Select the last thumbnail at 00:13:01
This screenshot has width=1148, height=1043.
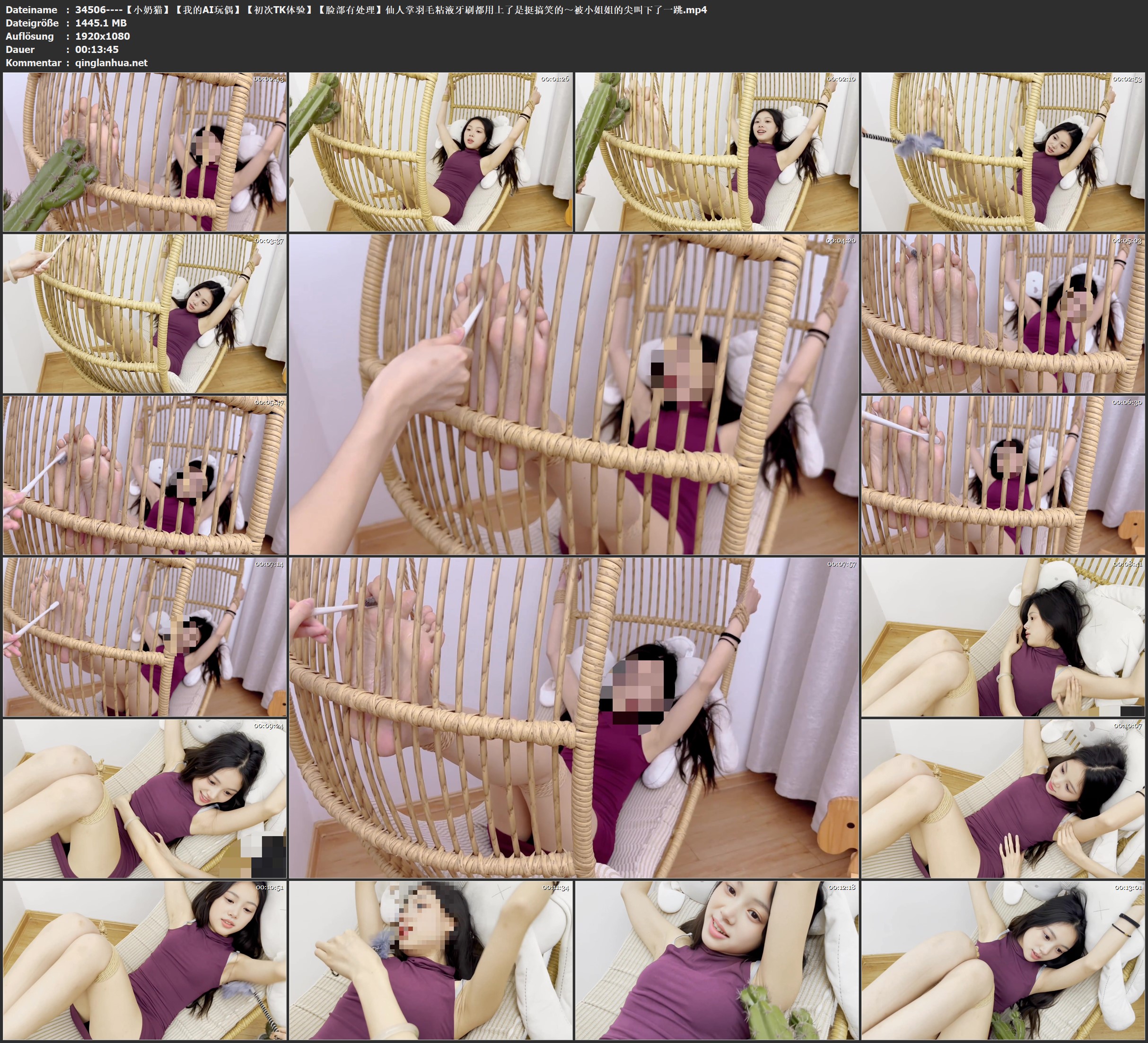click(1003, 960)
